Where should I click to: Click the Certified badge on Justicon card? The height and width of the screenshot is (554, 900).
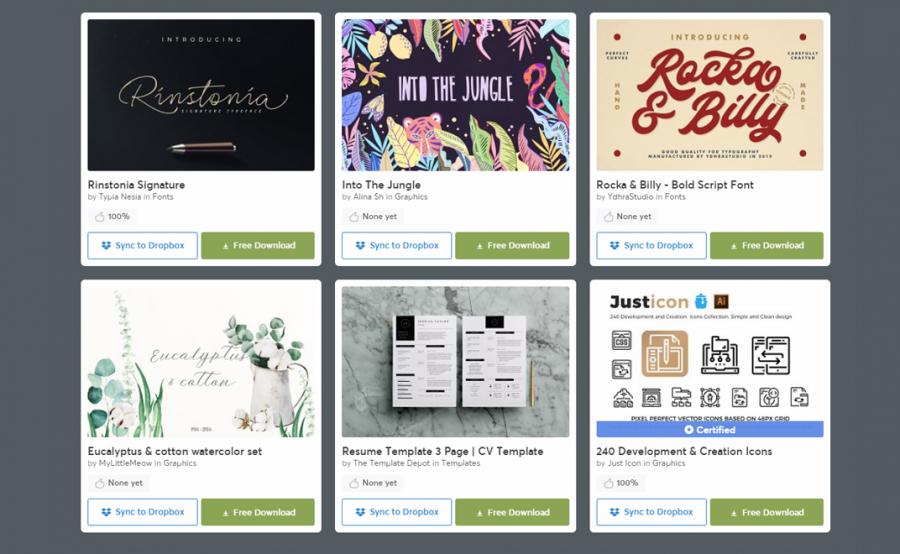710,429
